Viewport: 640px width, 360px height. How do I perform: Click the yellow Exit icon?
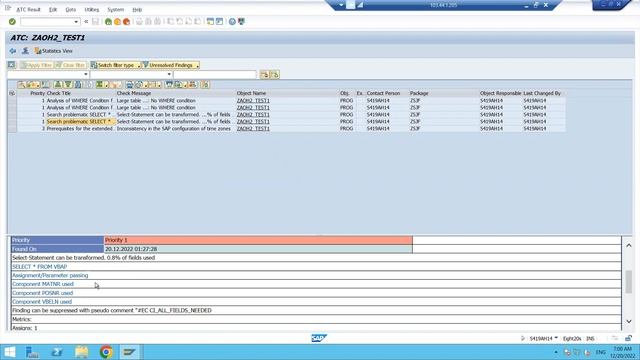point(118,22)
